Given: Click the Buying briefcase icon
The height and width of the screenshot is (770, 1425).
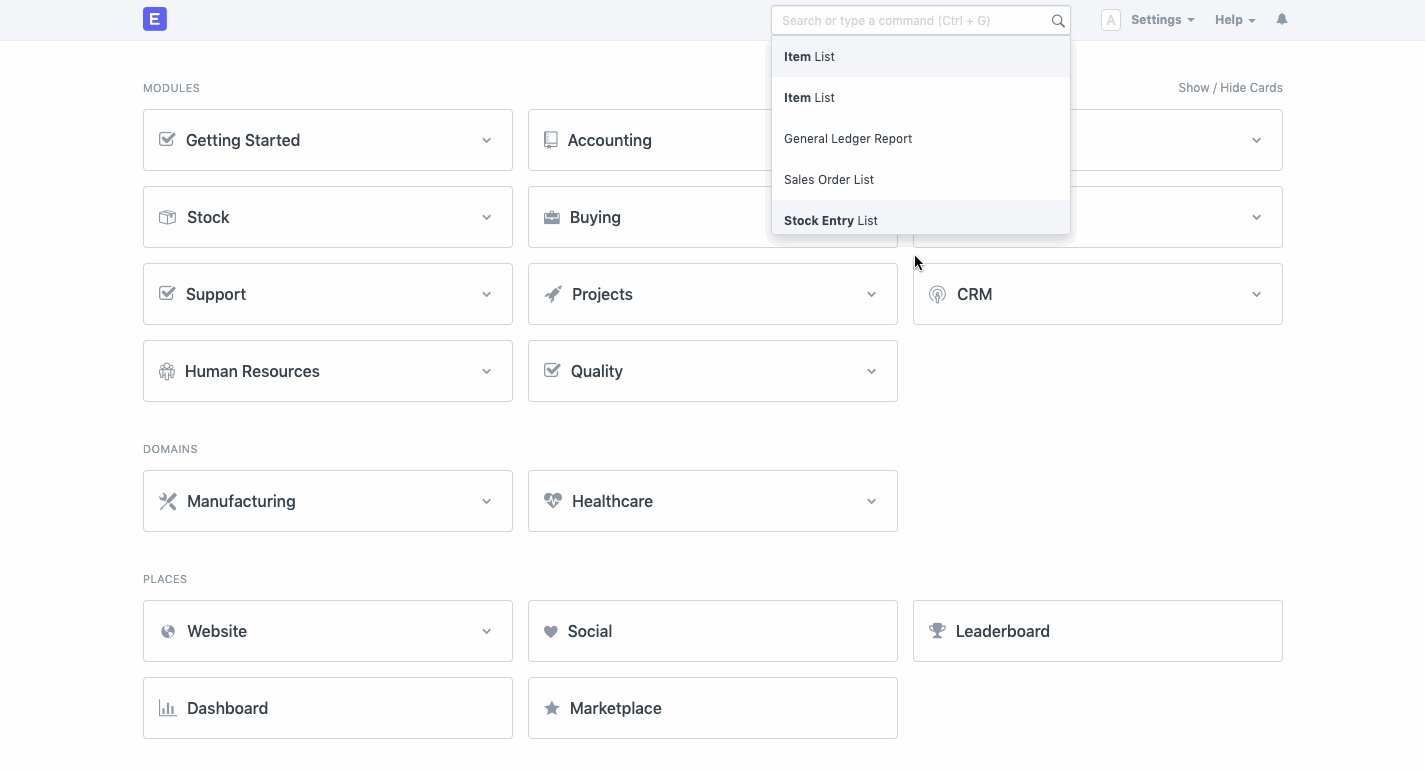Looking at the screenshot, I should 551,217.
